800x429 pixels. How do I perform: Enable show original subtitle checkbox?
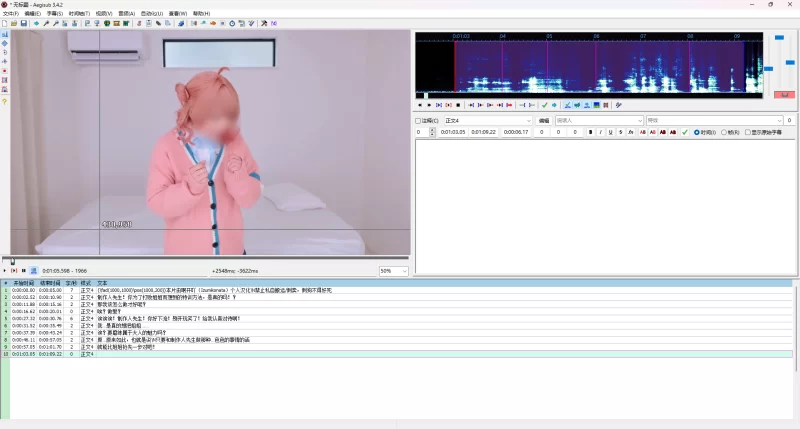coord(748,132)
